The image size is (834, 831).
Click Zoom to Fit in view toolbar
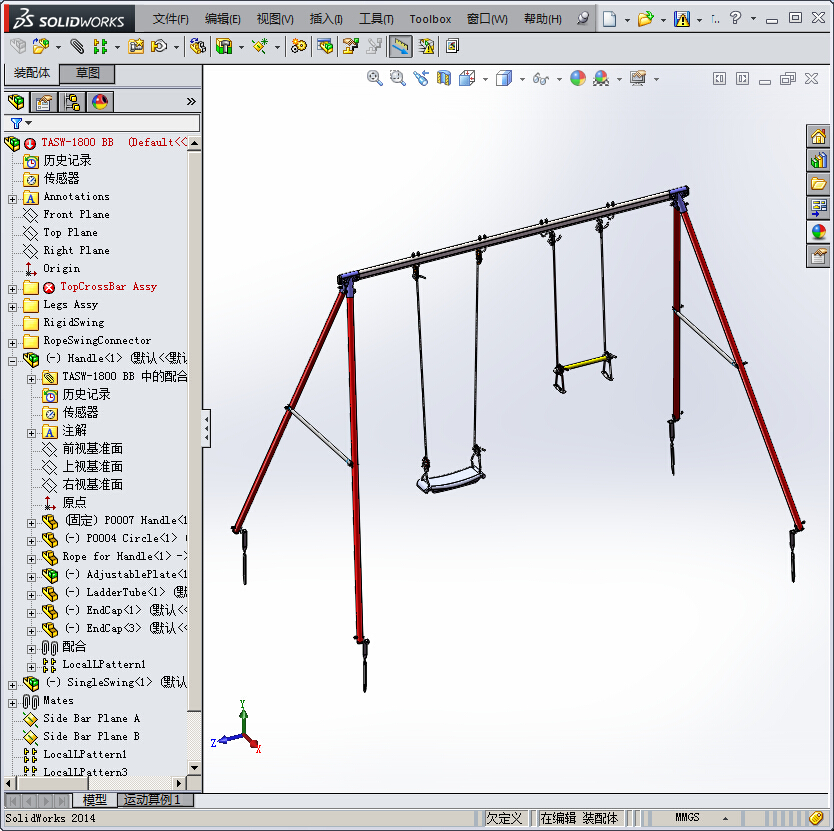374,79
